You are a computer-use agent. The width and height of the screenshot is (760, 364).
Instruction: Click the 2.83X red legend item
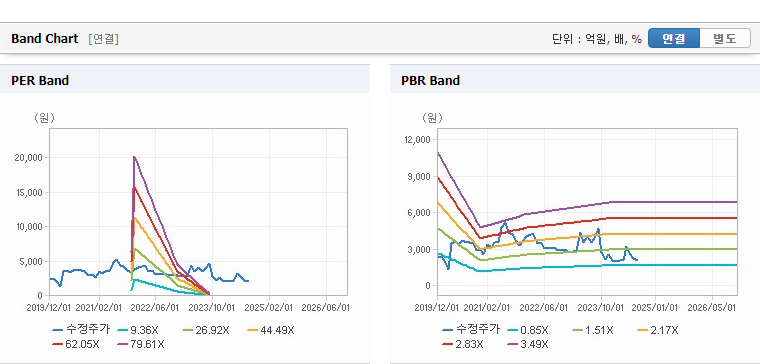point(463,344)
